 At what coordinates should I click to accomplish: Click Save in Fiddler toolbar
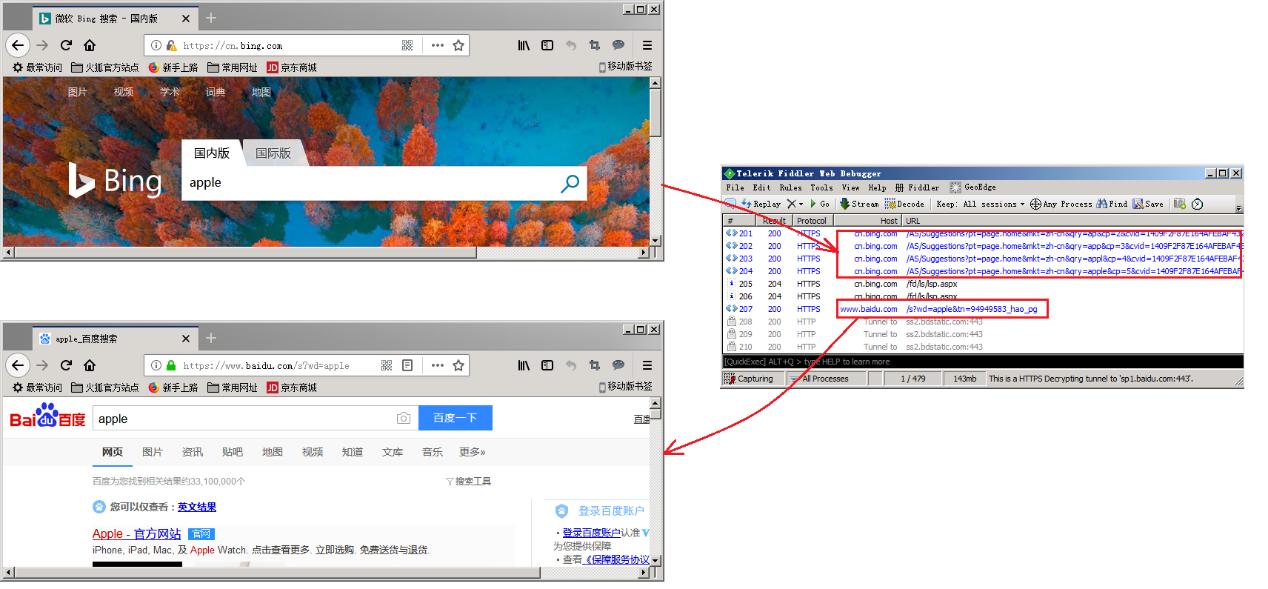point(1148,204)
